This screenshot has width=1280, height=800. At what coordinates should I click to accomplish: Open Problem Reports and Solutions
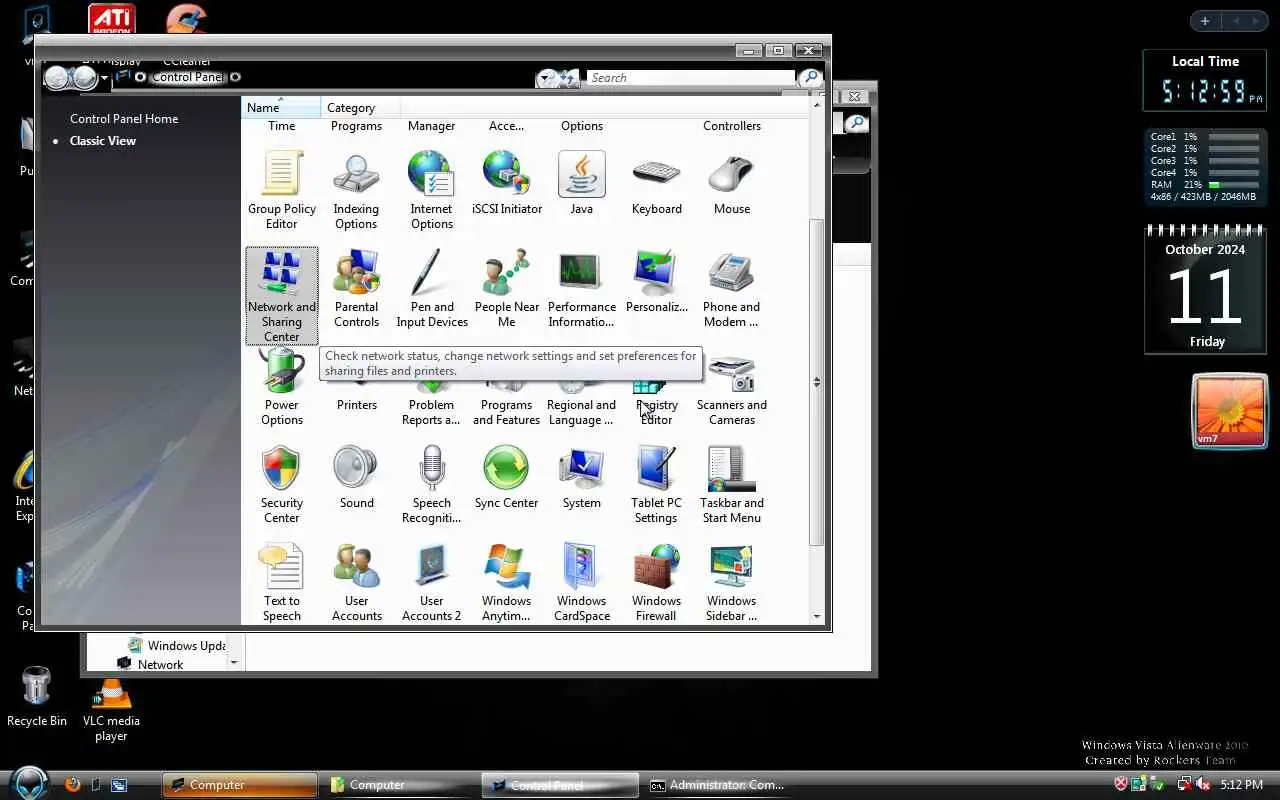(x=431, y=411)
